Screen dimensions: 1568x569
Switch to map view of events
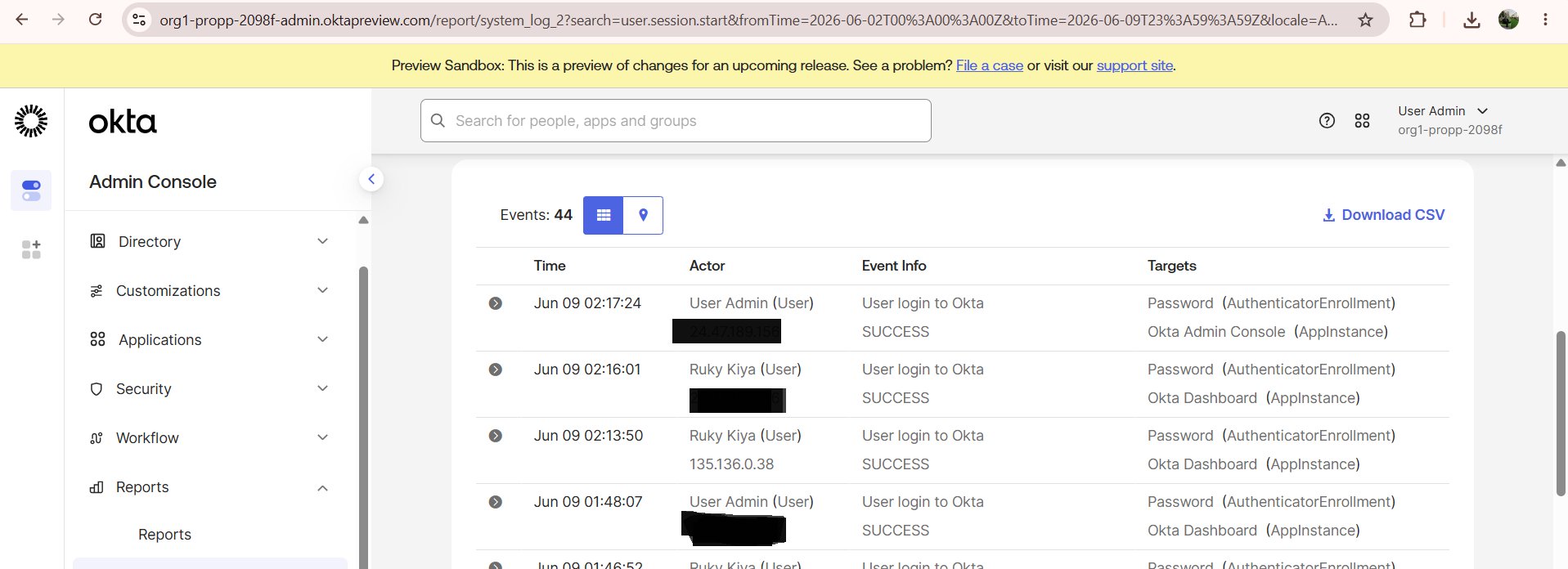click(x=643, y=215)
